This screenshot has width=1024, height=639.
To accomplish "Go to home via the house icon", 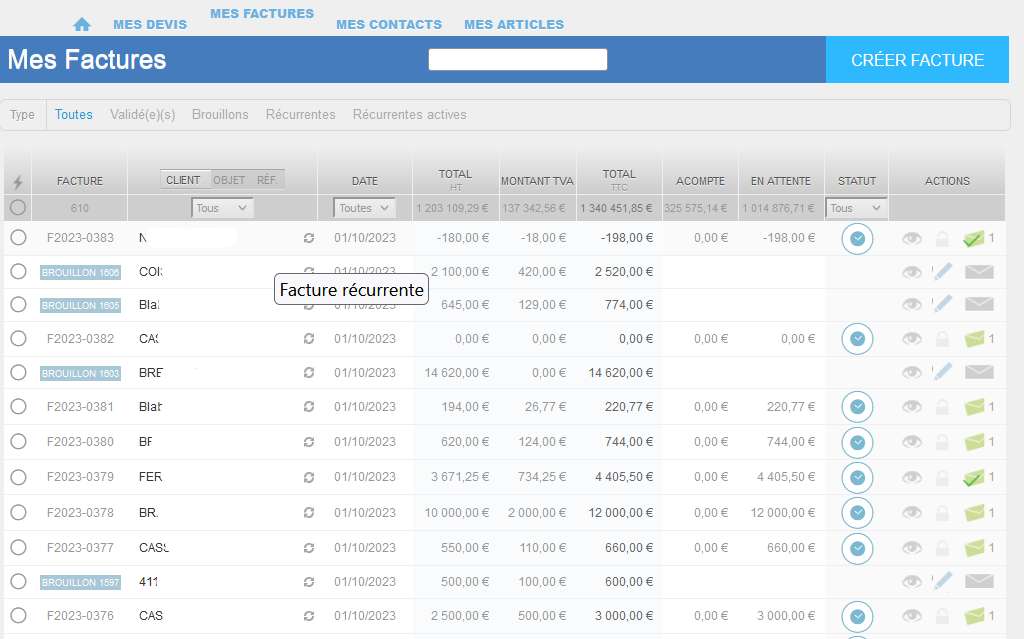I will pos(82,25).
